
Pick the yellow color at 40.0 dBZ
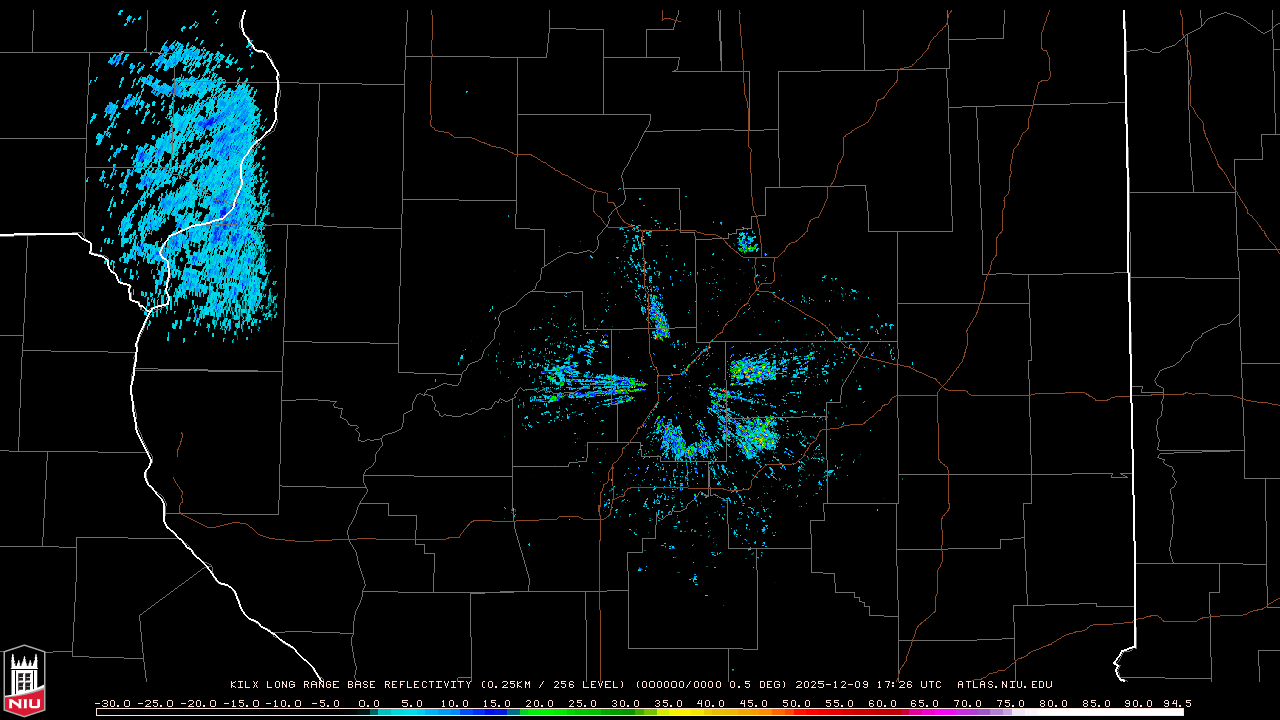711,712
